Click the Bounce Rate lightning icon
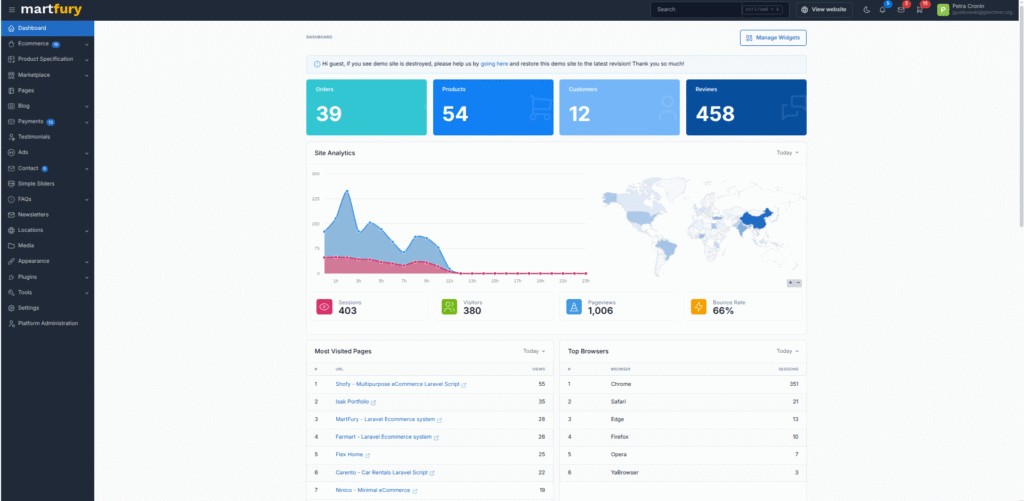This screenshot has width=1024, height=501. point(699,307)
